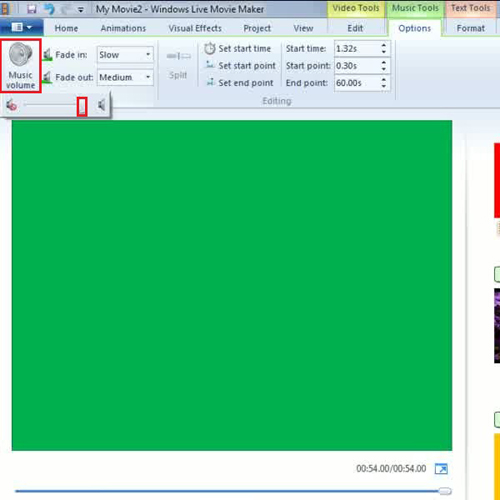Toggle full screen preview icon
The height and width of the screenshot is (500, 500).
[441, 469]
